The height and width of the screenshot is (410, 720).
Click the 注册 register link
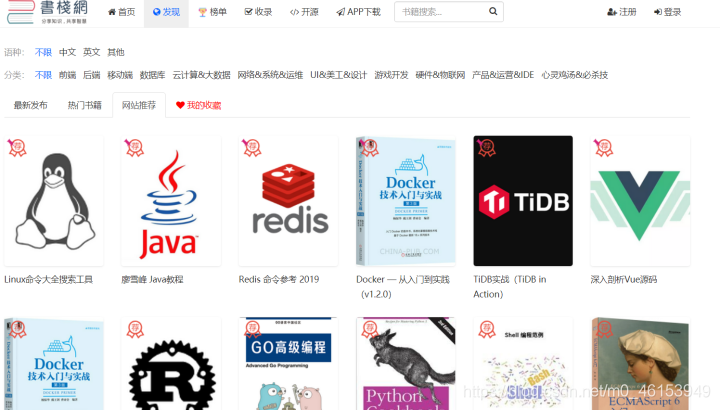pos(621,12)
